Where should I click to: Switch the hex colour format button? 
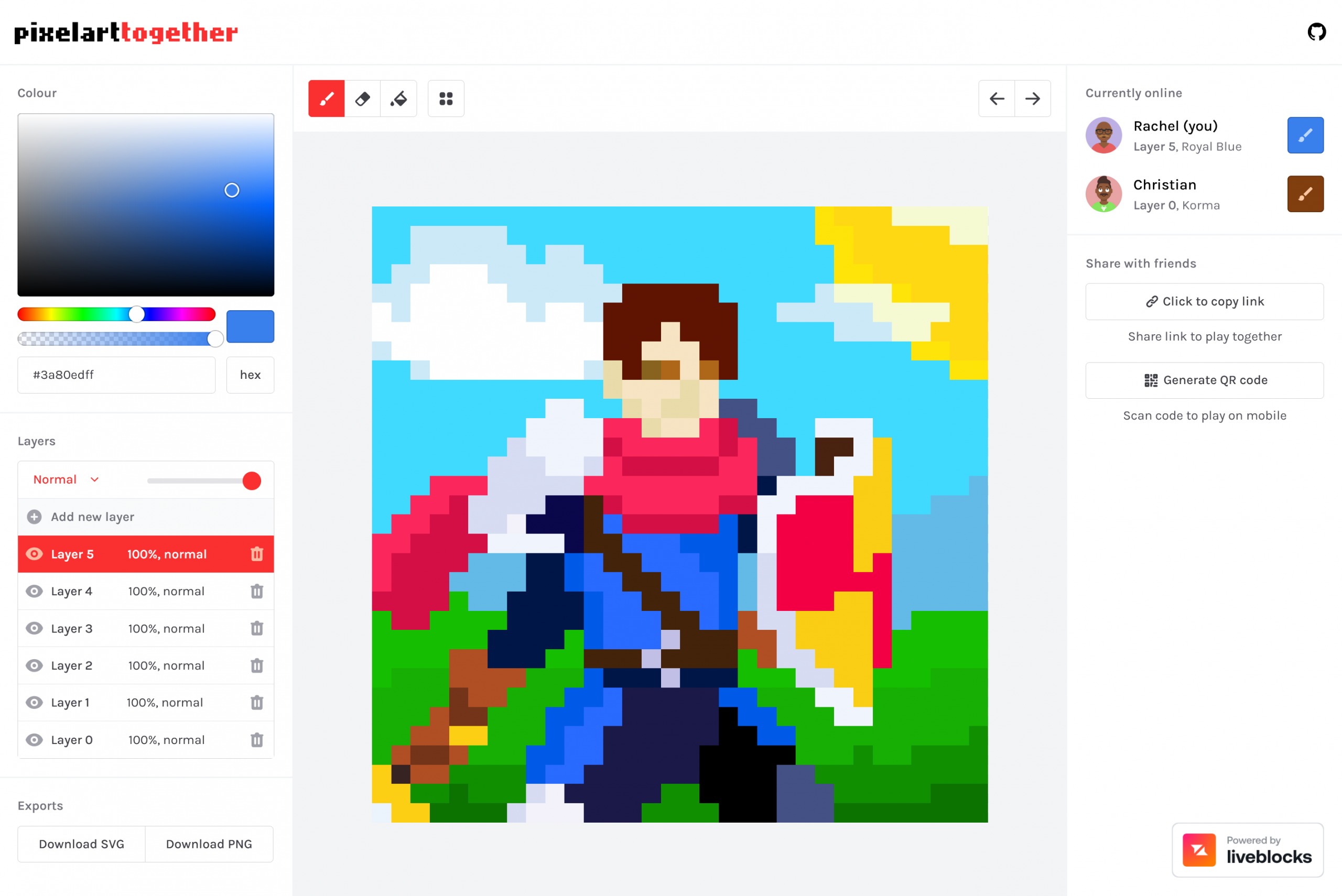point(251,375)
